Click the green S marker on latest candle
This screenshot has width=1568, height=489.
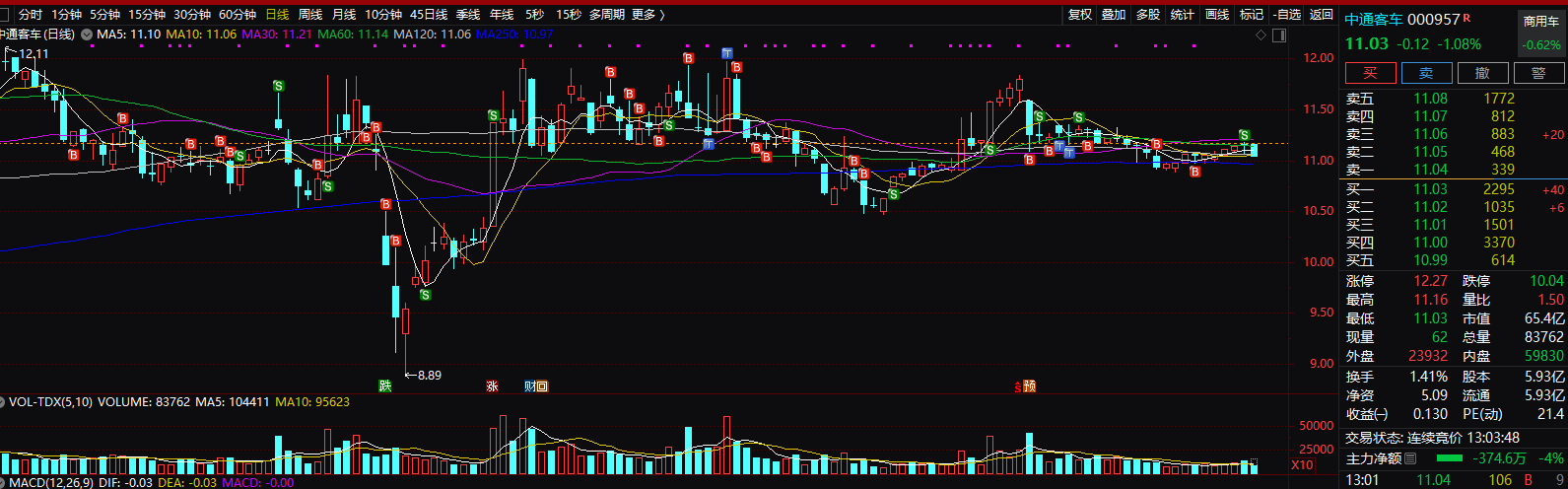pyautogui.click(x=1245, y=135)
